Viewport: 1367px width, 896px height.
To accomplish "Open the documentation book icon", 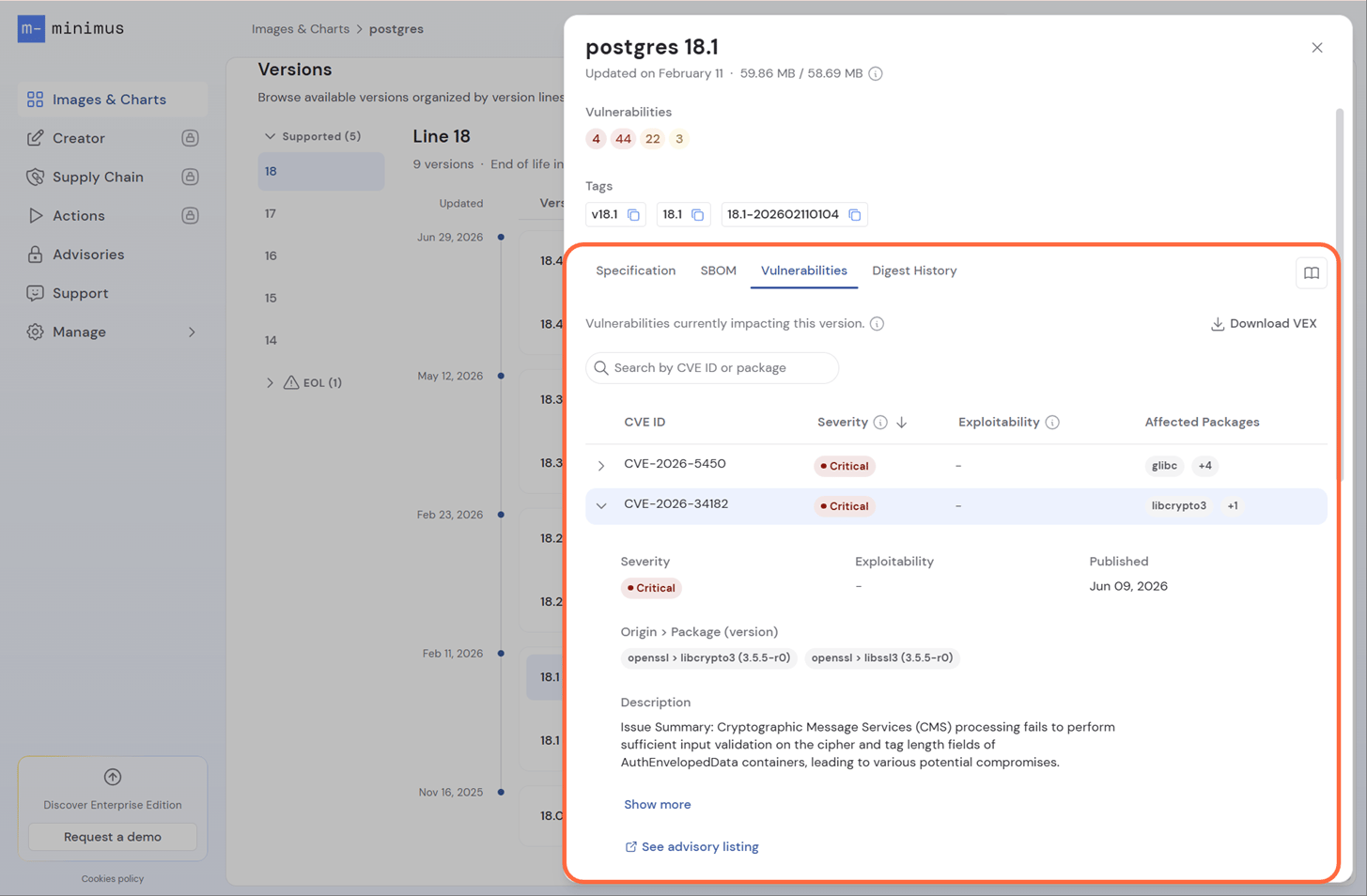I will [1312, 273].
